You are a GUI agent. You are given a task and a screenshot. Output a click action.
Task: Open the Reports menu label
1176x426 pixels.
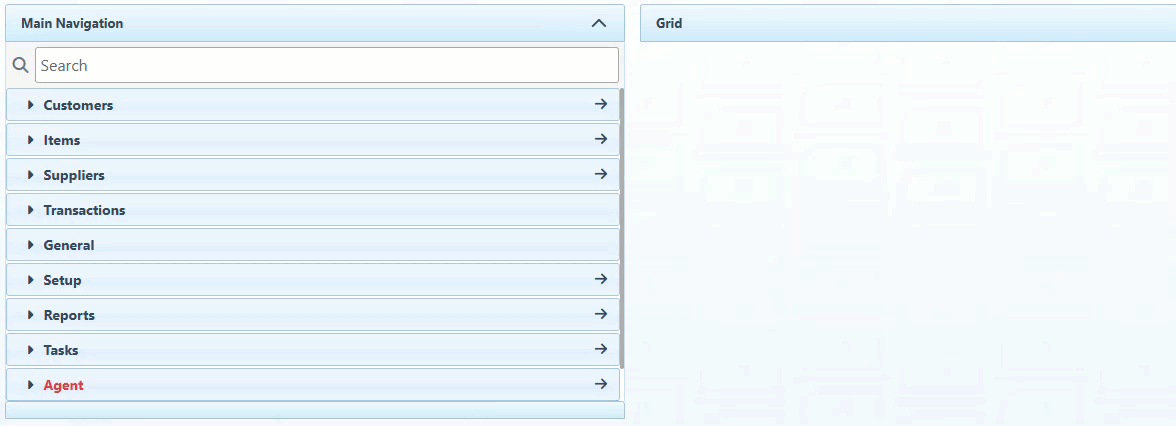pos(69,315)
